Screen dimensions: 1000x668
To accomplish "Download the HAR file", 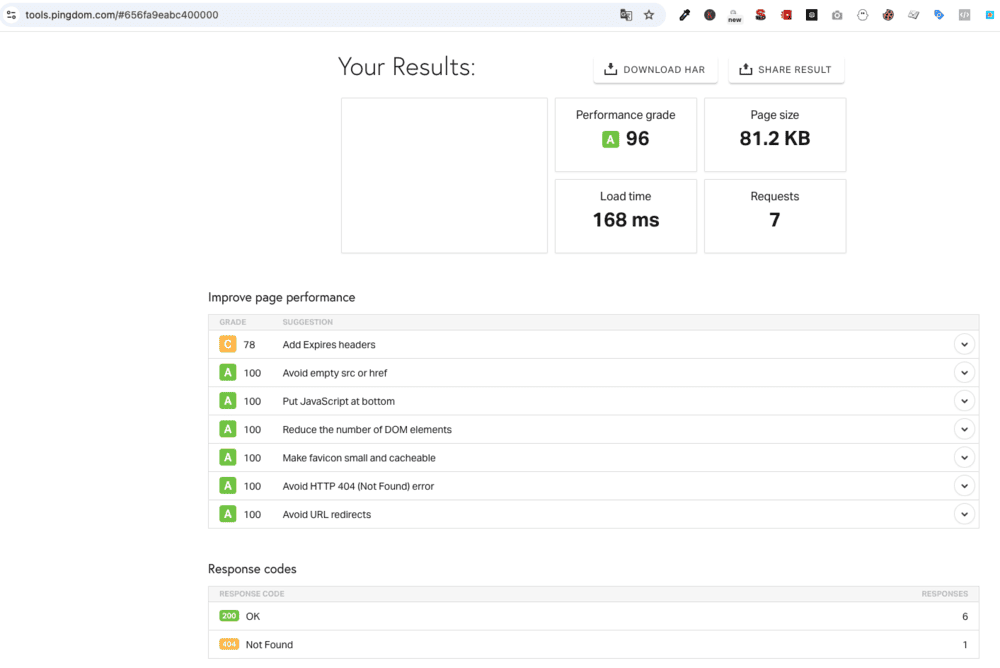I will click(x=655, y=70).
